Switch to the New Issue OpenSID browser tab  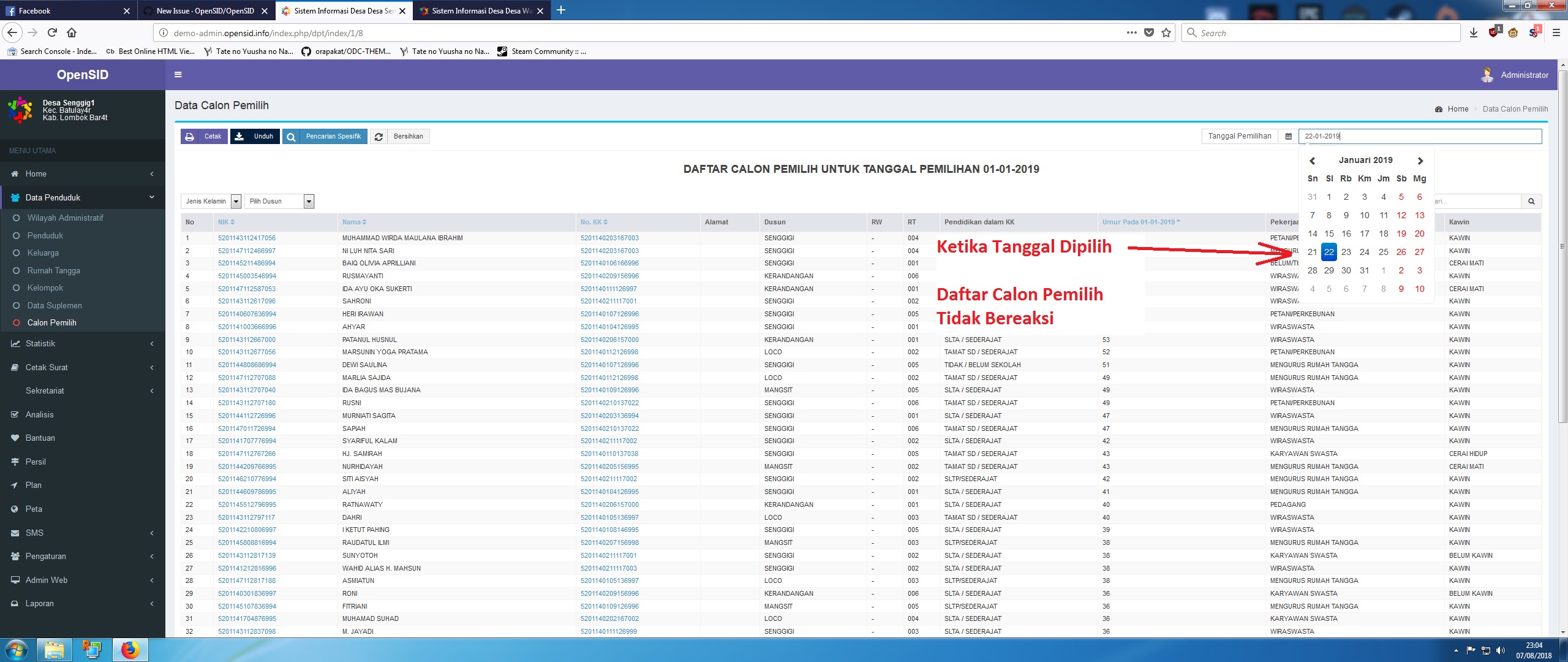[205, 10]
